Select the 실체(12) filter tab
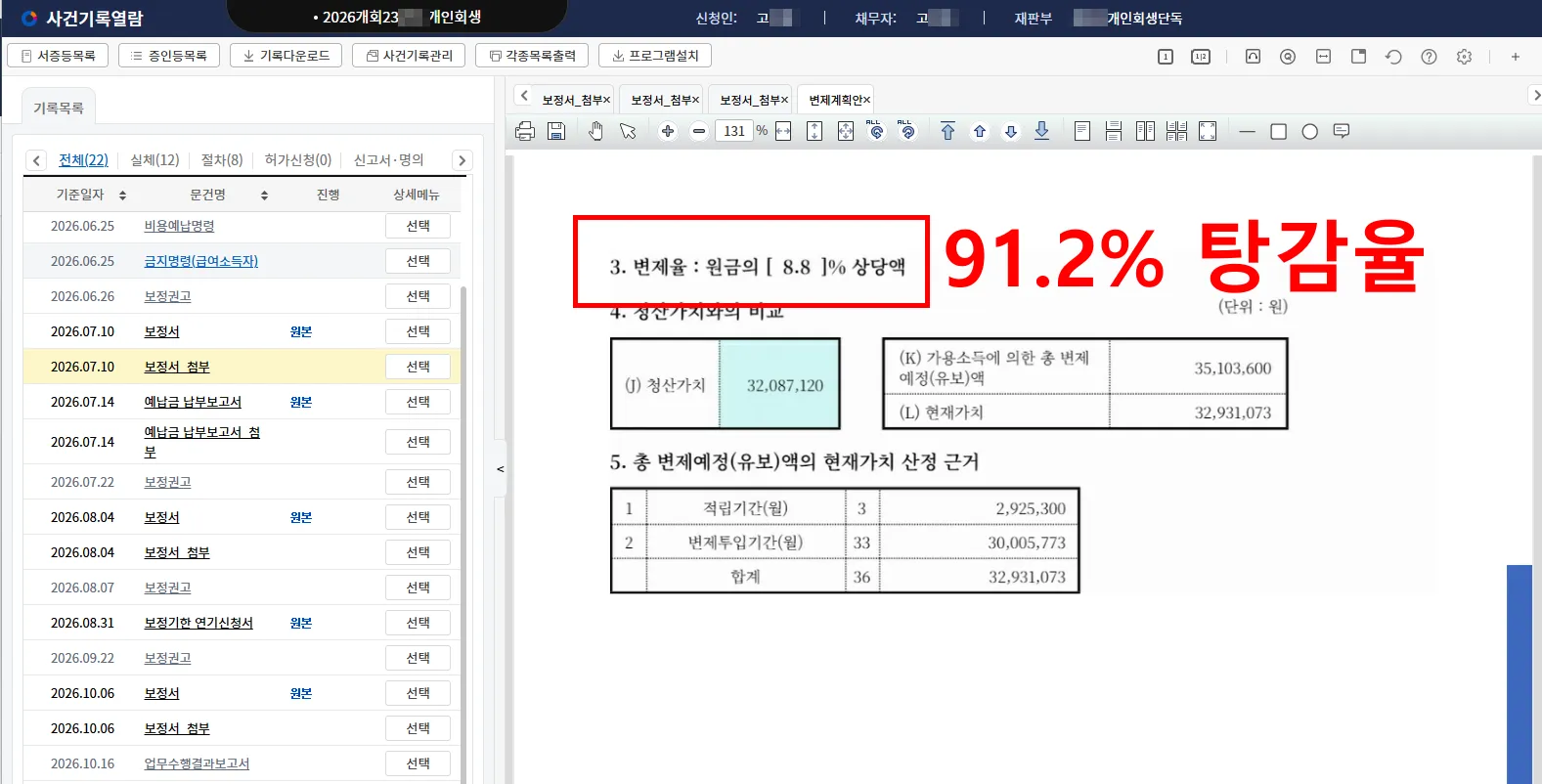1542x784 pixels. click(154, 160)
